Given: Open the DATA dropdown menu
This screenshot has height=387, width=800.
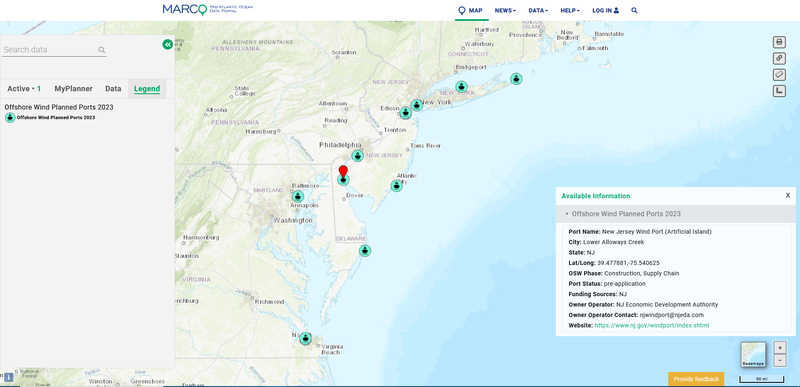Looking at the screenshot, I should tap(538, 10).
